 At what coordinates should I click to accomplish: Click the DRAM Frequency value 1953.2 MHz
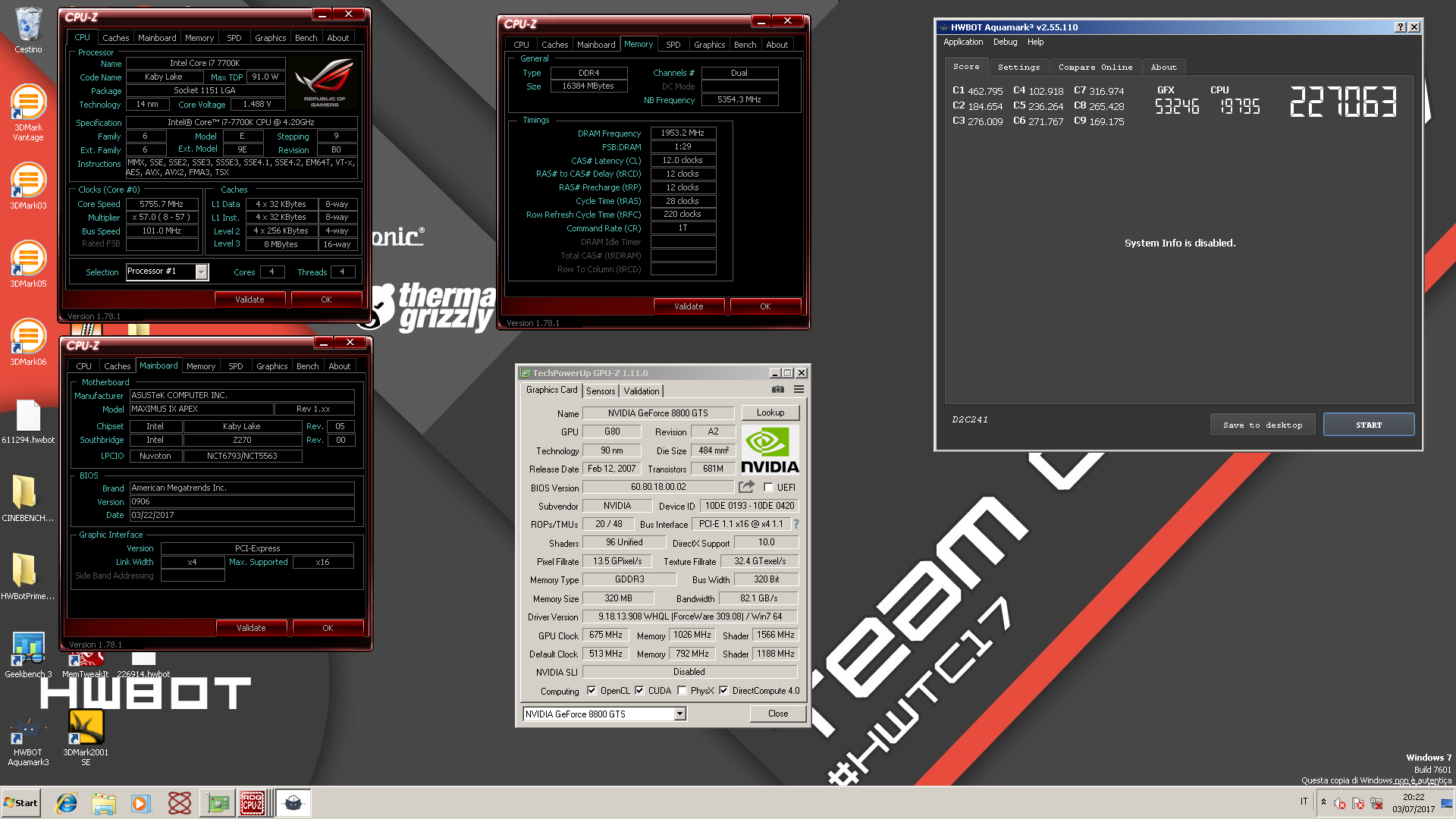pos(682,133)
